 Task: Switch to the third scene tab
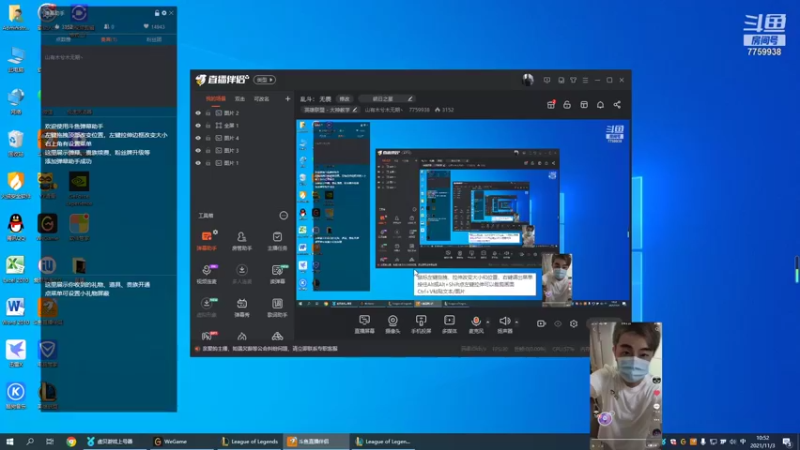[261, 99]
